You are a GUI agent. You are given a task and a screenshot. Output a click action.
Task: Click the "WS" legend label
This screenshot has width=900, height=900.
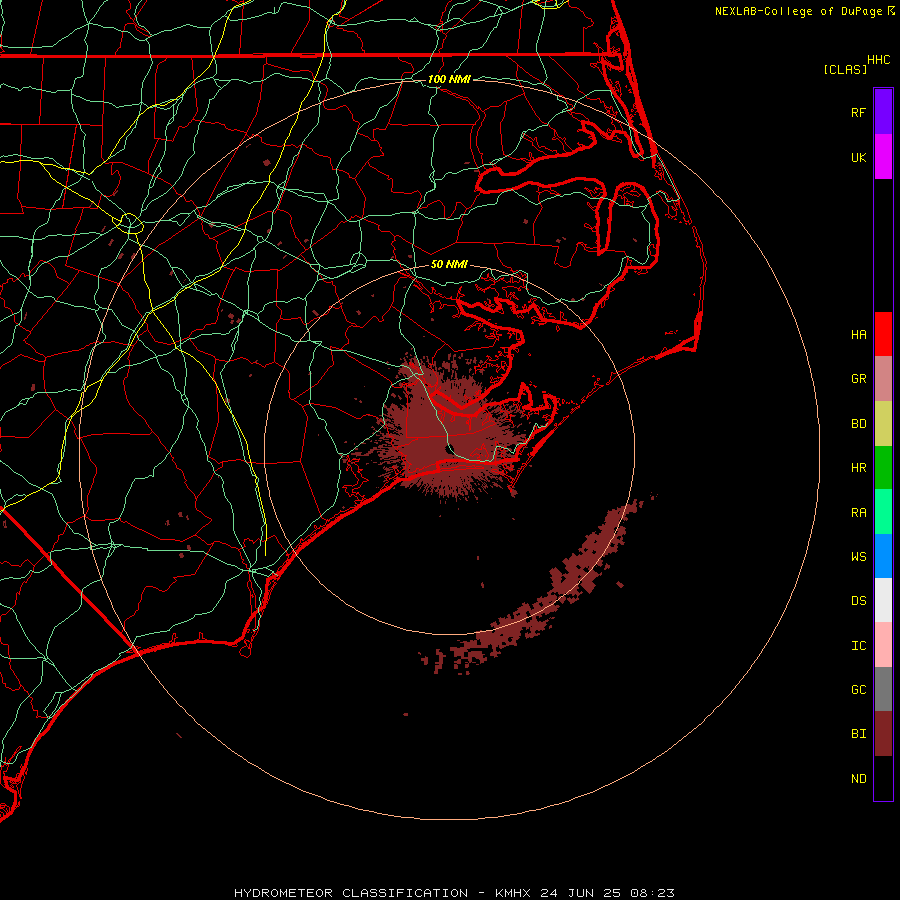(858, 556)
